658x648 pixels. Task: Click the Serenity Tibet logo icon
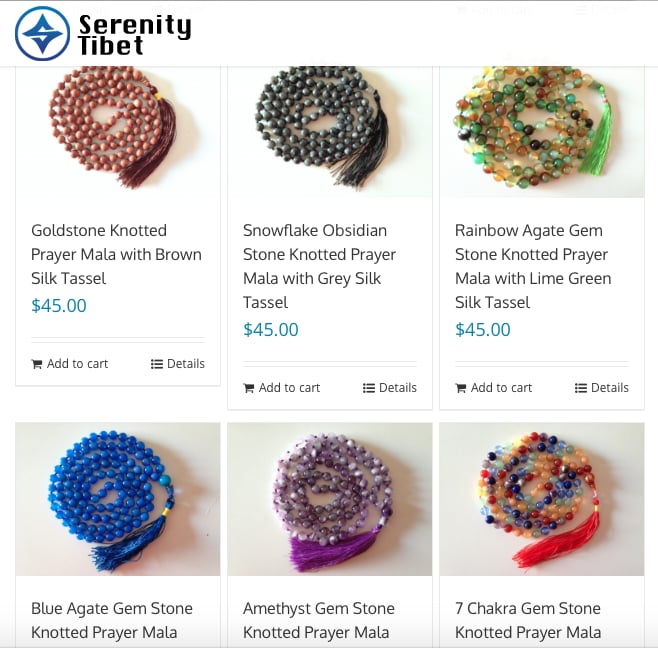(x=42, y=33)
